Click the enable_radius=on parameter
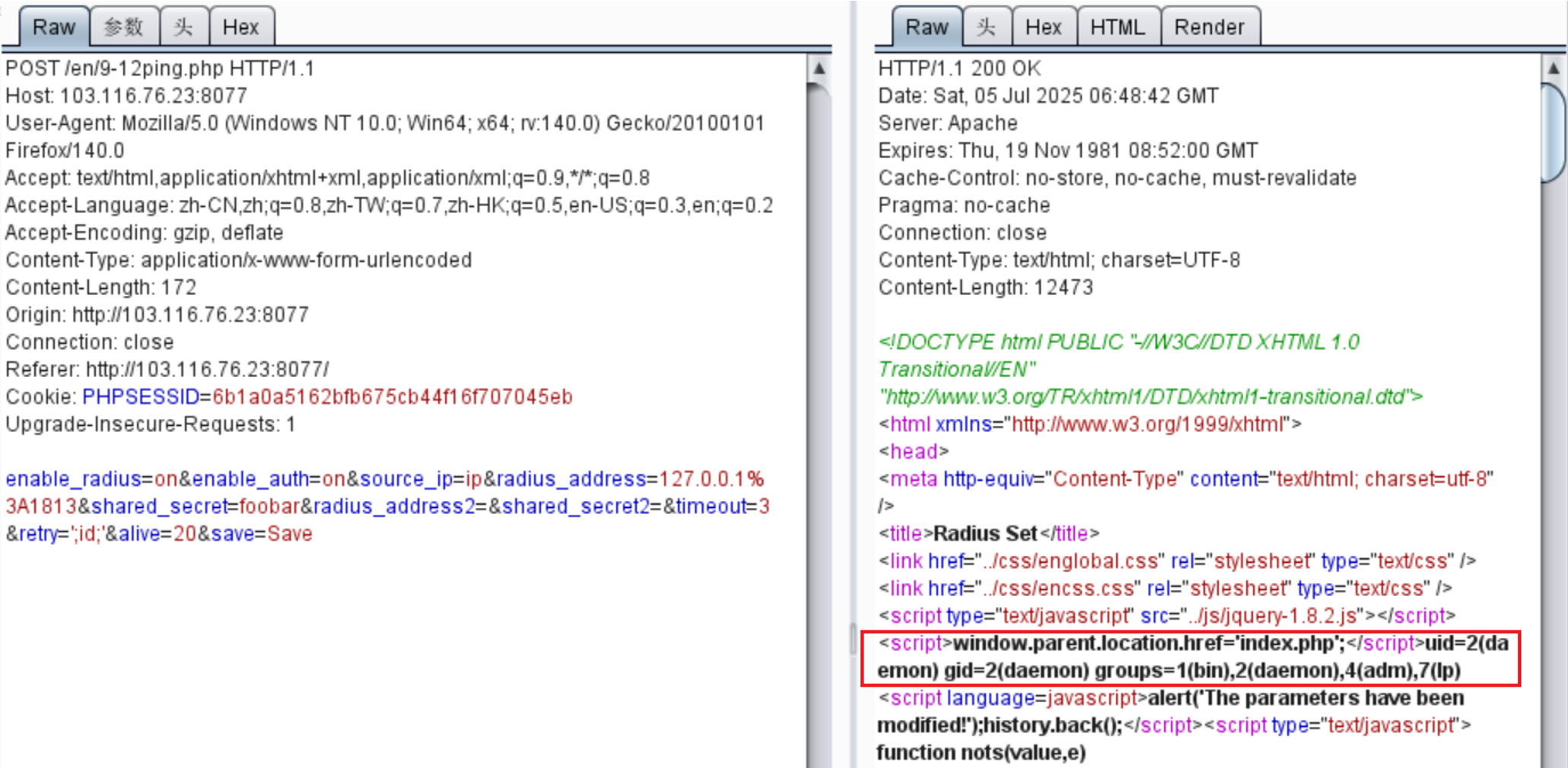The image size is (1568, 768). pos(91,479)
